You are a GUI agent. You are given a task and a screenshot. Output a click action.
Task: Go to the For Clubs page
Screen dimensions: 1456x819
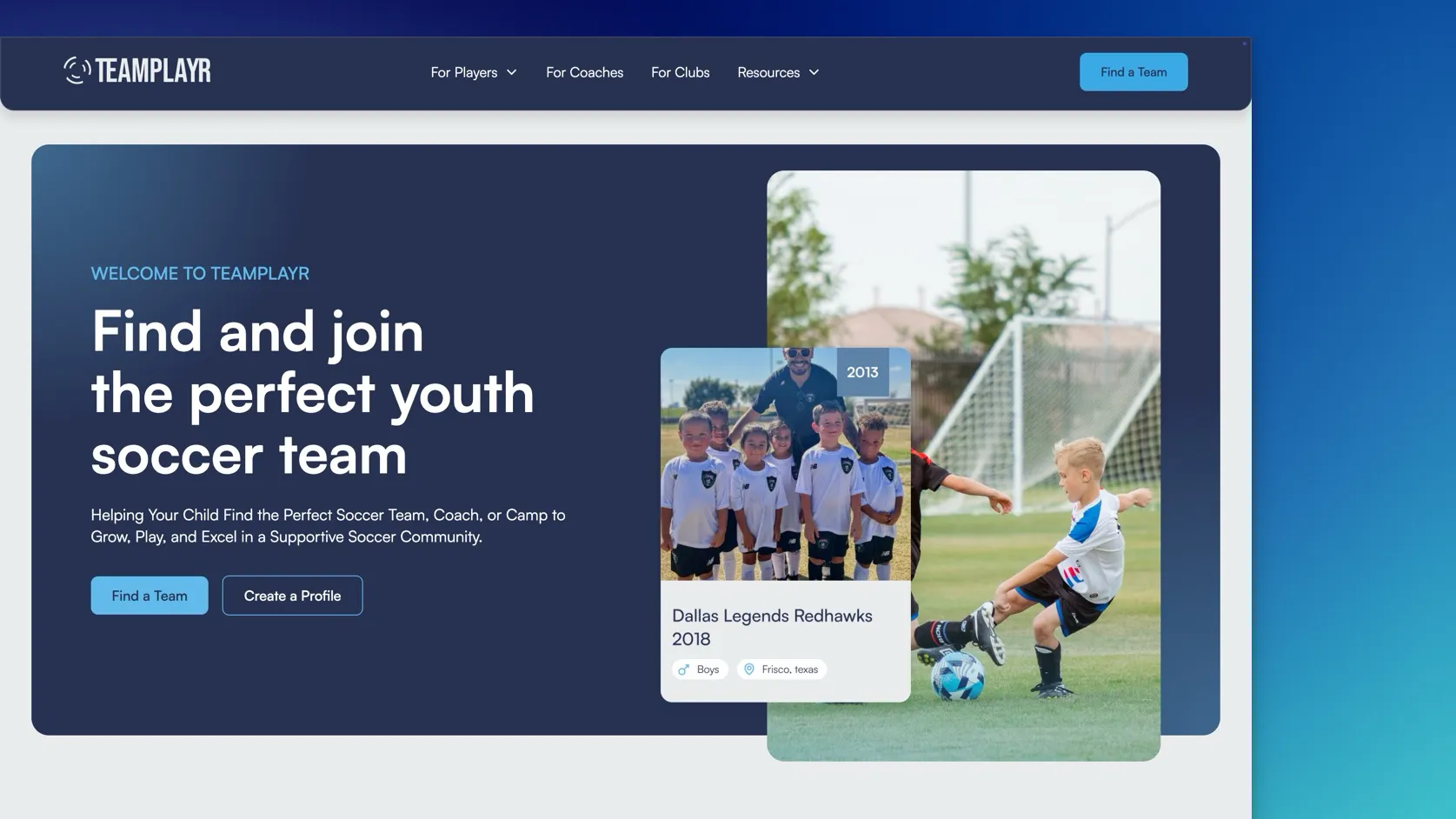pos(681,72)
